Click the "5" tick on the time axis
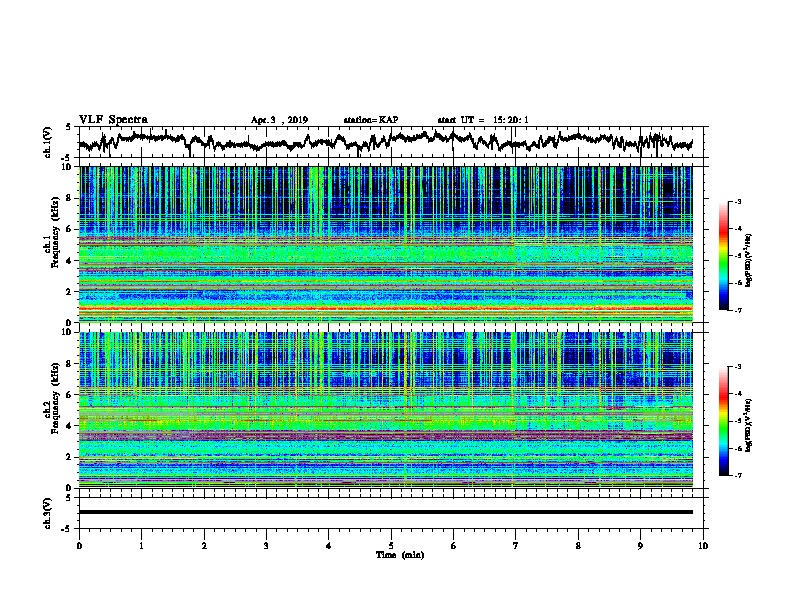This screenshot has height=612, width=792. point(391,546)
